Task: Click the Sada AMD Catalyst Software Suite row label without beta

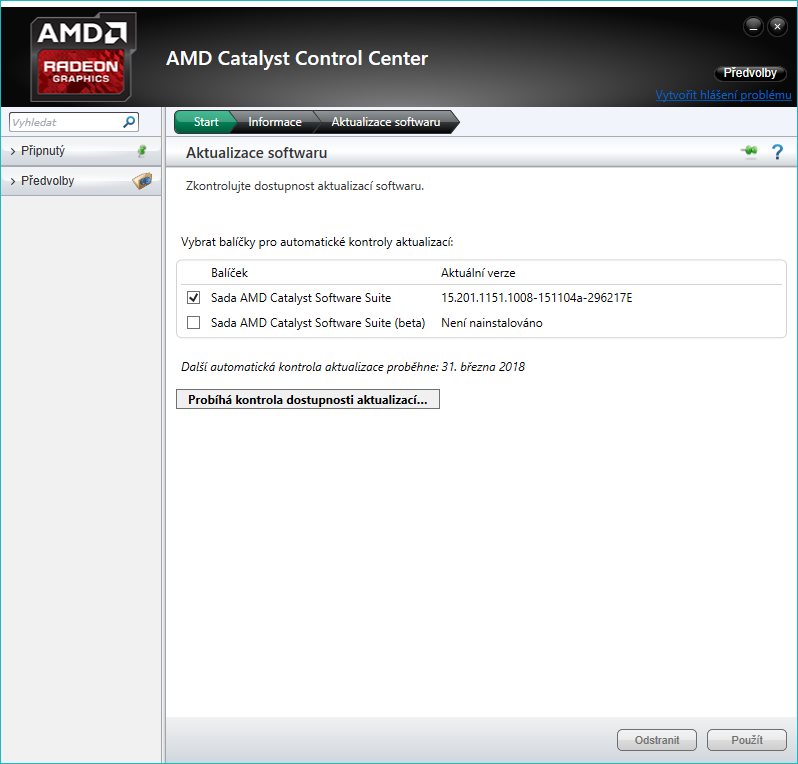Action: [301, 298]
